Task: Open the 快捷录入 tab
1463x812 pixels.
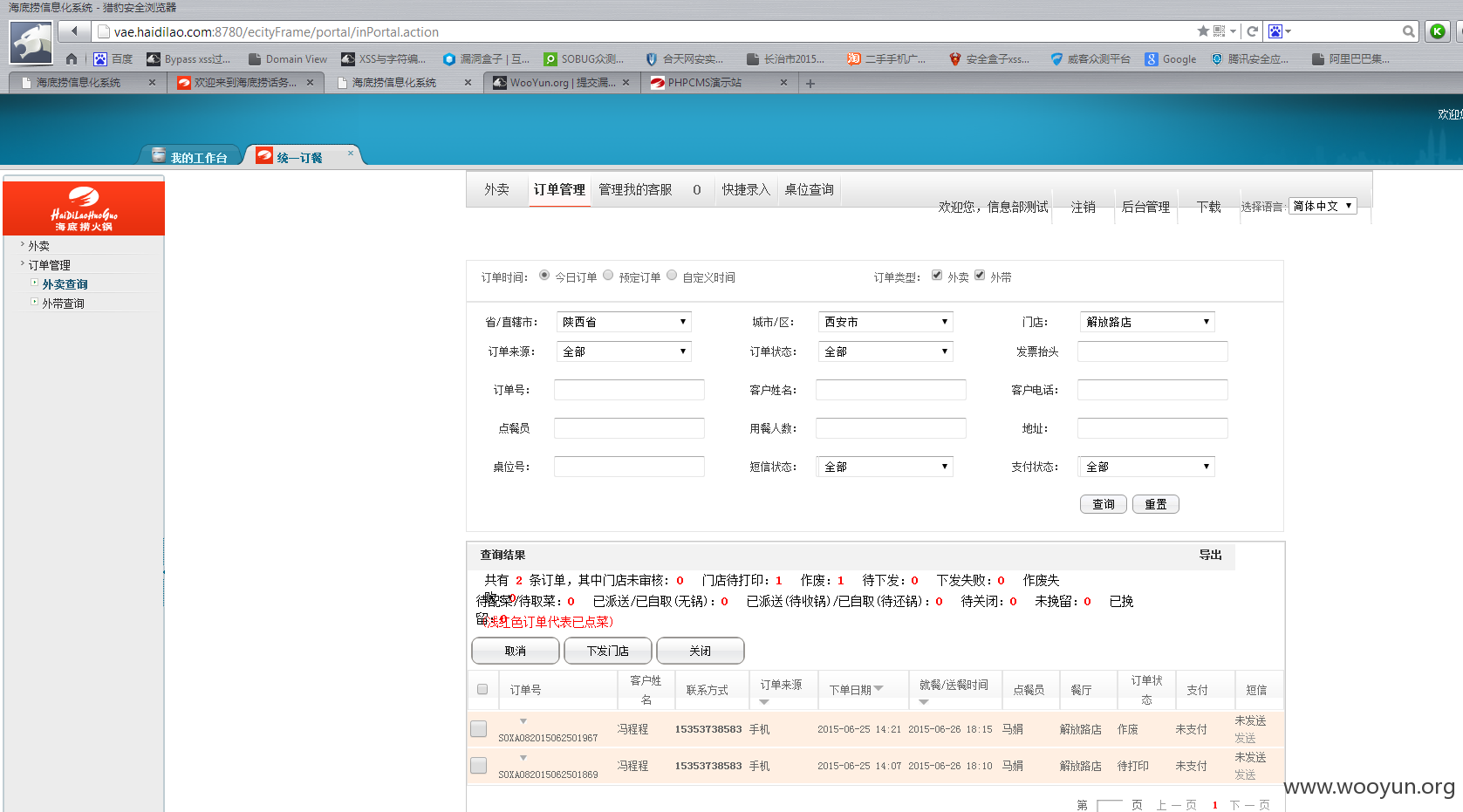Action: tap(746, 189)
